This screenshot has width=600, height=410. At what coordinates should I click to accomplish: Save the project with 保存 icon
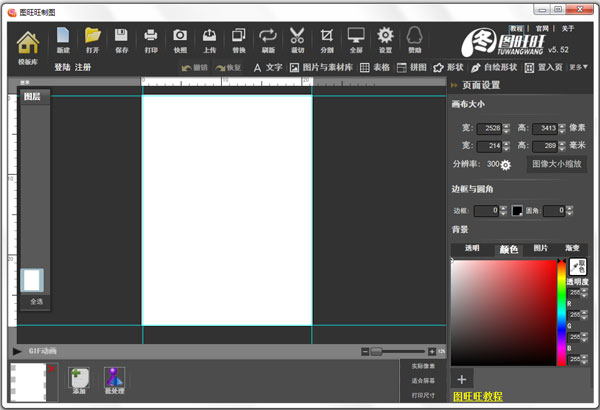click(121, 40)
